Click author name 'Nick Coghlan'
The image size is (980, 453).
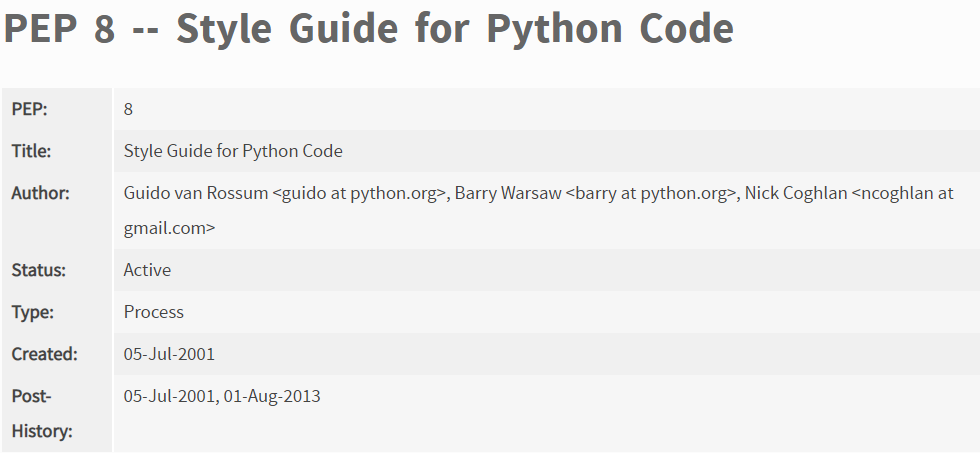pos(796,192)
